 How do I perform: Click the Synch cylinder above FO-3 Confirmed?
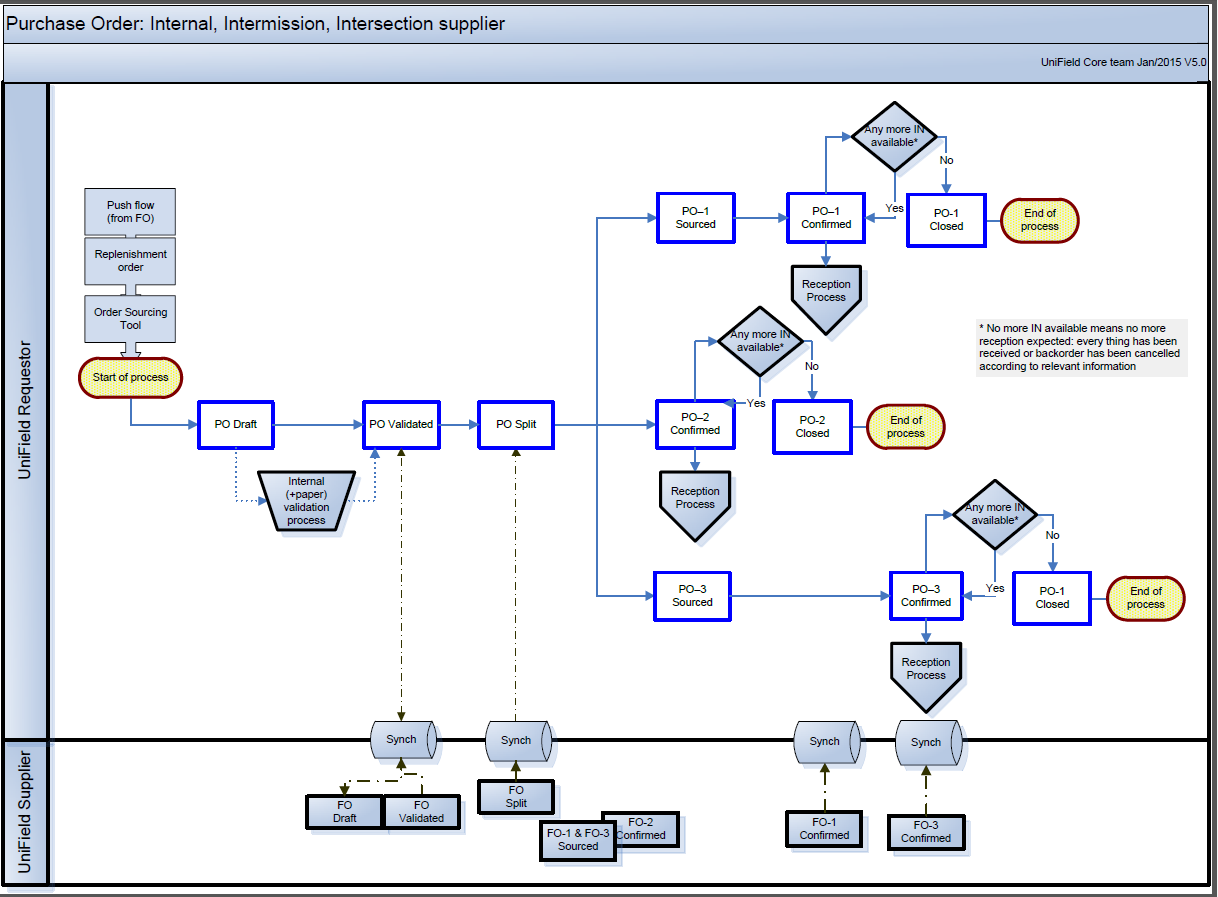pos(927,742)
